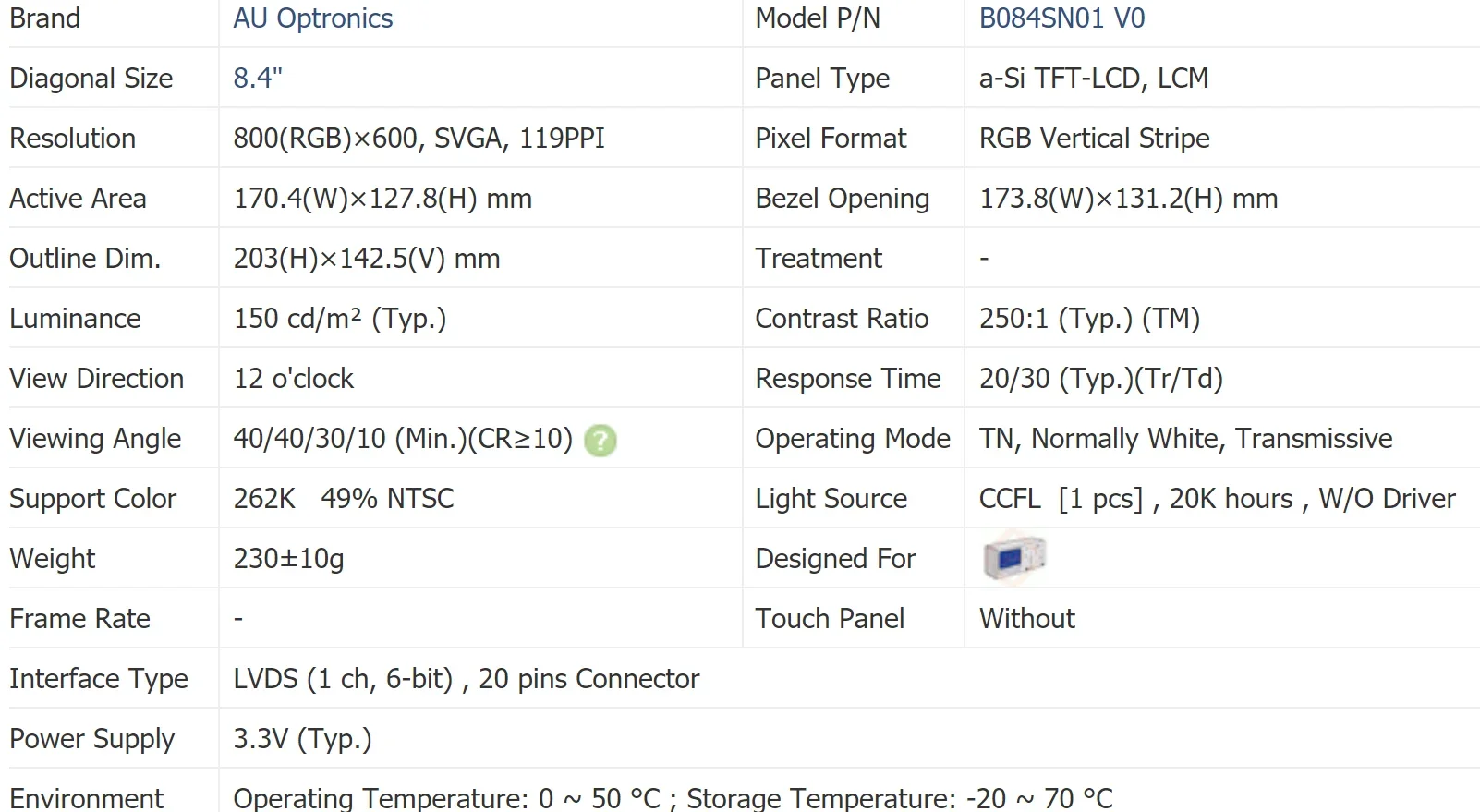Click the 262K support color value
Viewport: 1480px width, 812px height.
[264, 499]
